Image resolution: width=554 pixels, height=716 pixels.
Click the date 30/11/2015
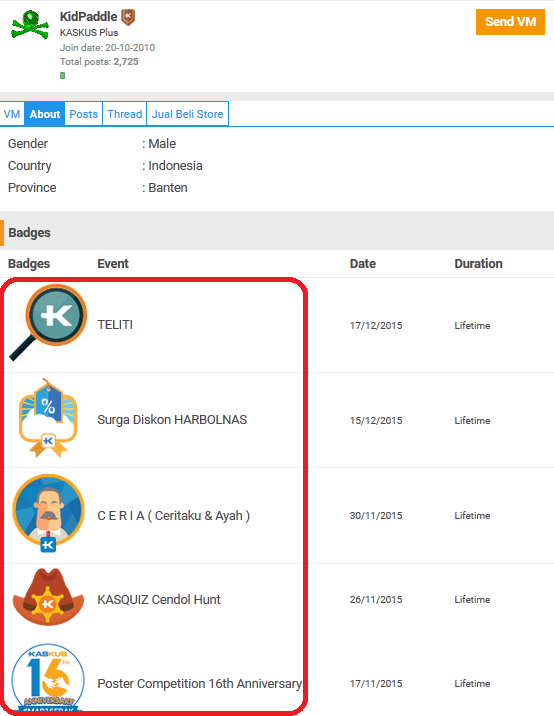(x=375, y=516)
